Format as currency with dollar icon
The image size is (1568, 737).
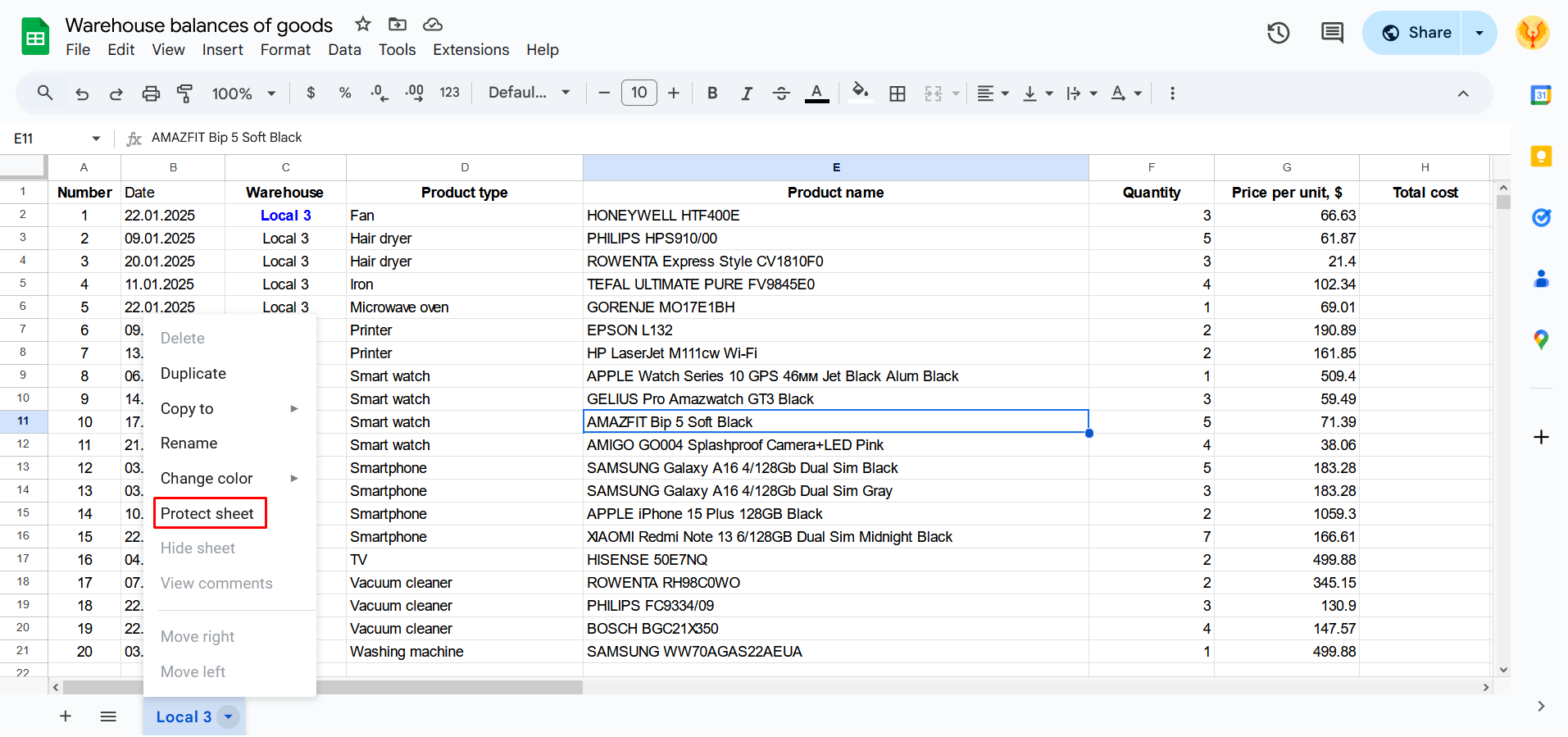point(311,93)
